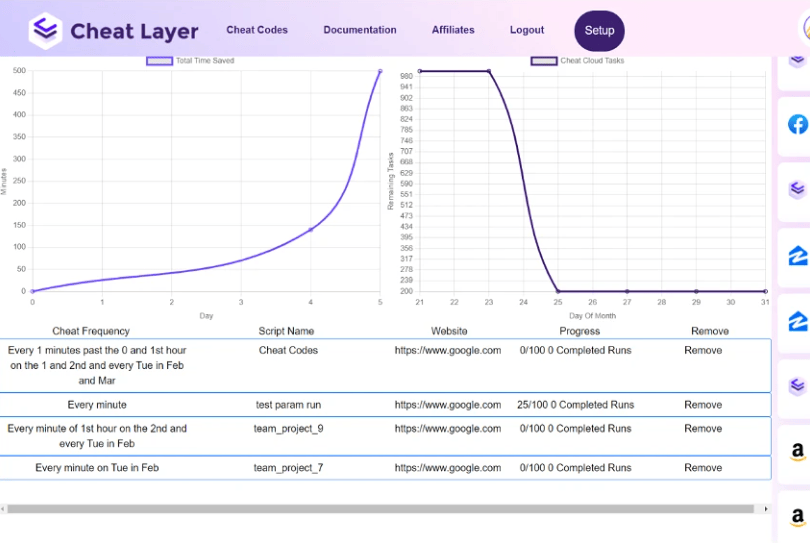Click Logout in the top navigation
This screenshot has height=543, width=810.
point(527,30)
